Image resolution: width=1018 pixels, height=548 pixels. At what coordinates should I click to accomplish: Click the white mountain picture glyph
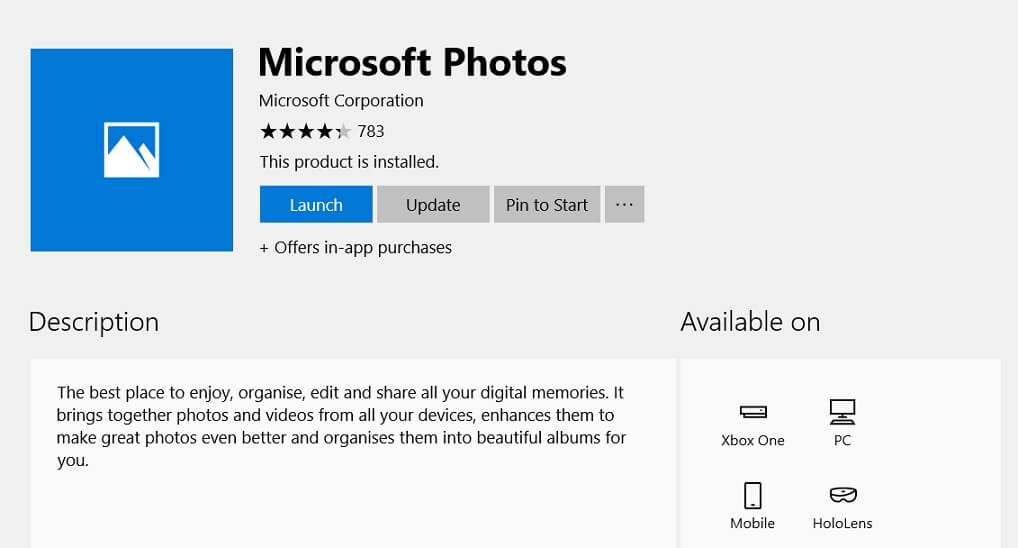pos(132,150)
